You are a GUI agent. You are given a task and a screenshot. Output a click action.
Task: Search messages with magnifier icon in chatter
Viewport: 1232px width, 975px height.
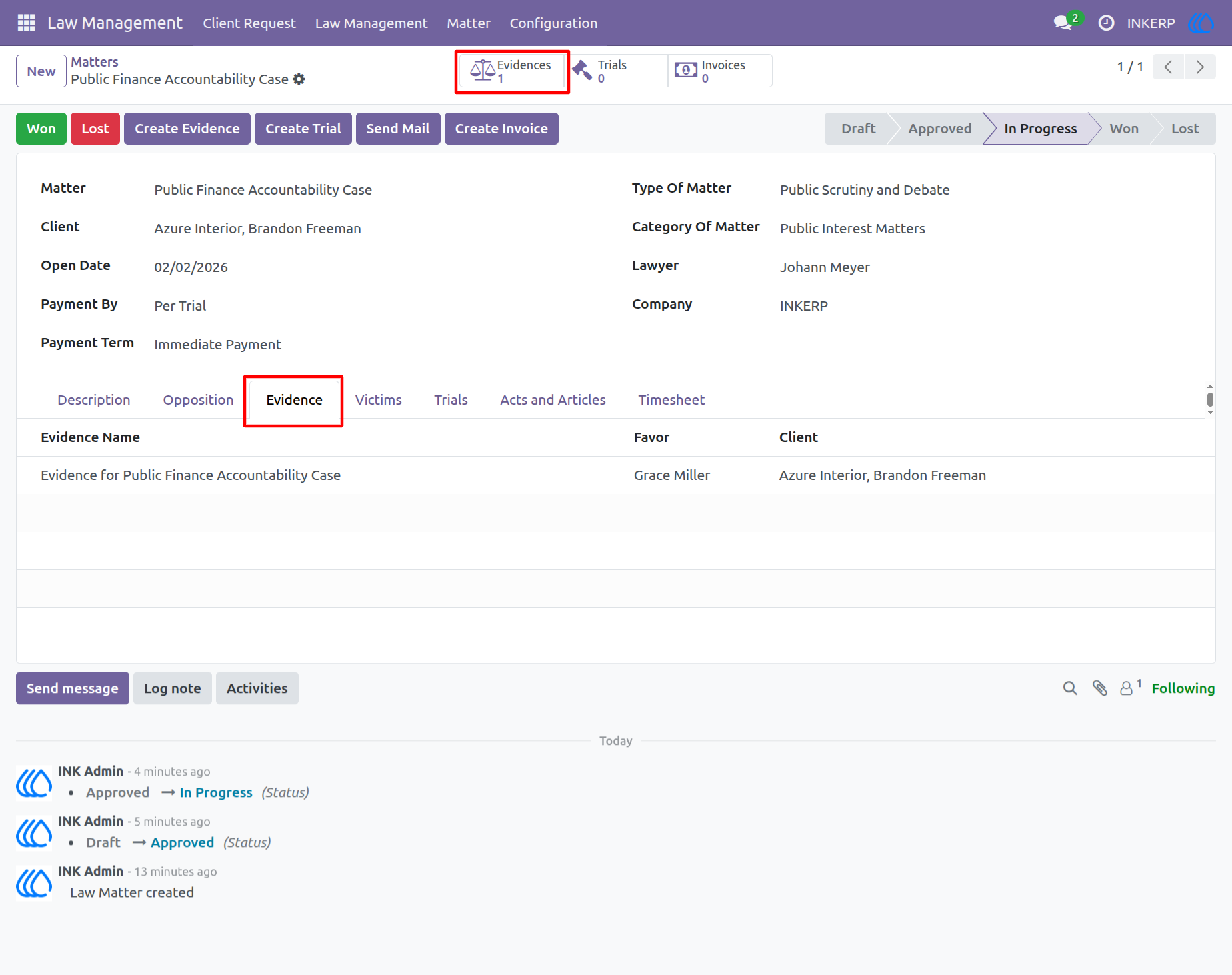click(1070, 688)
